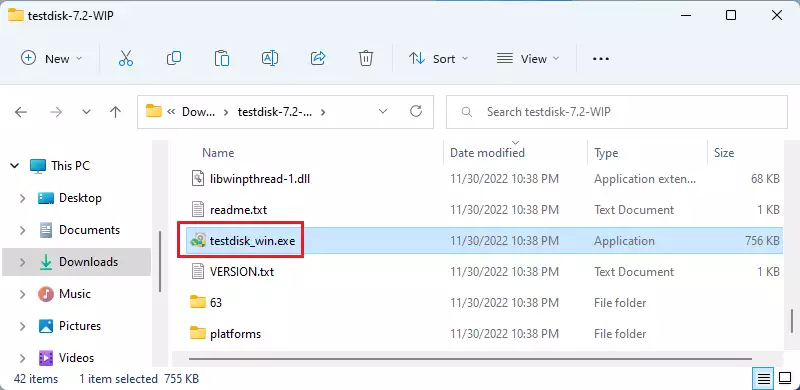Viewport: 800px width, 390px height.
Task: Open the New item menu
Action: click(52, 58)
